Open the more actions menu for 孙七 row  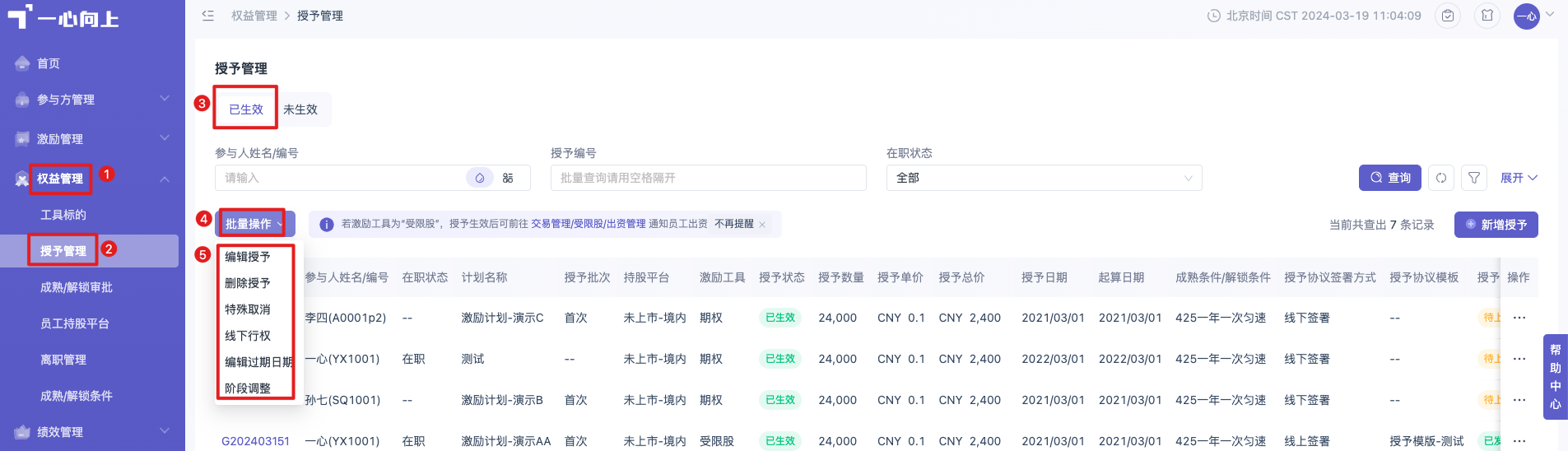(x=1519, y=400)
